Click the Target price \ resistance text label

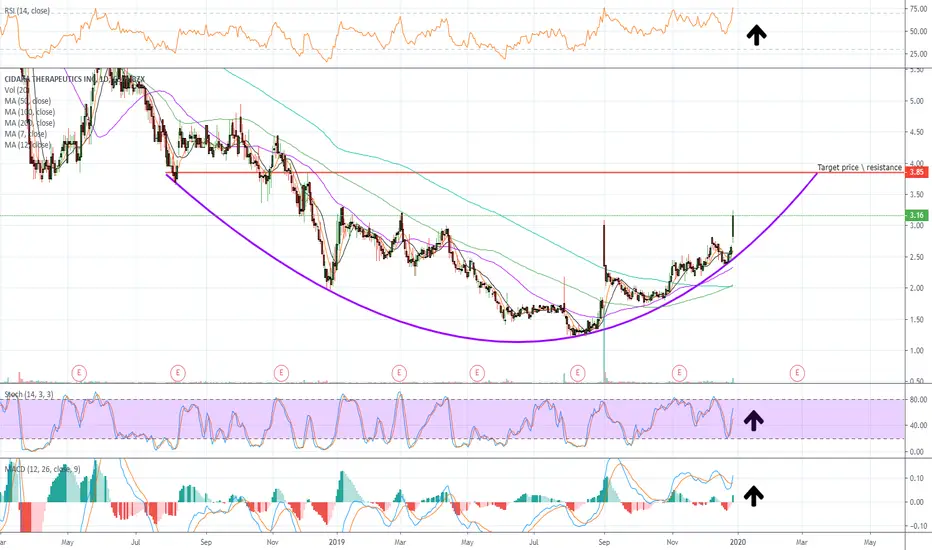tap(859, 168)
